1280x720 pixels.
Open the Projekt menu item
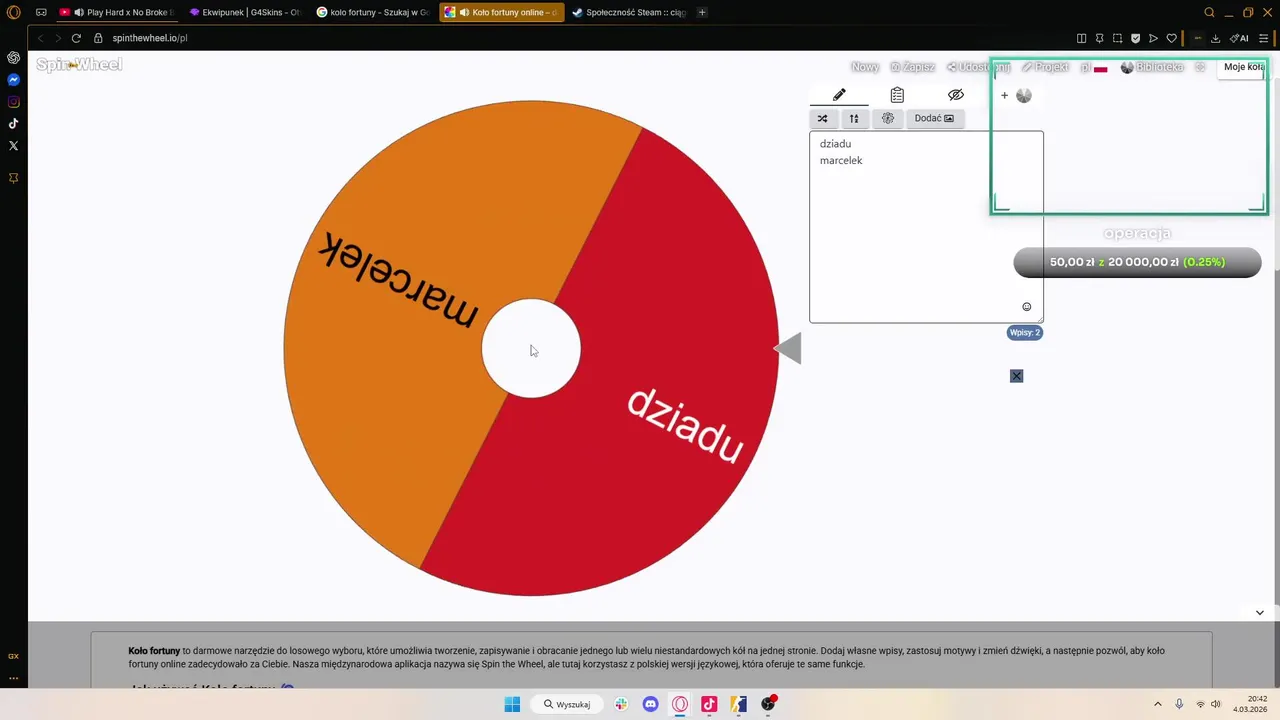pos(1045,67)
